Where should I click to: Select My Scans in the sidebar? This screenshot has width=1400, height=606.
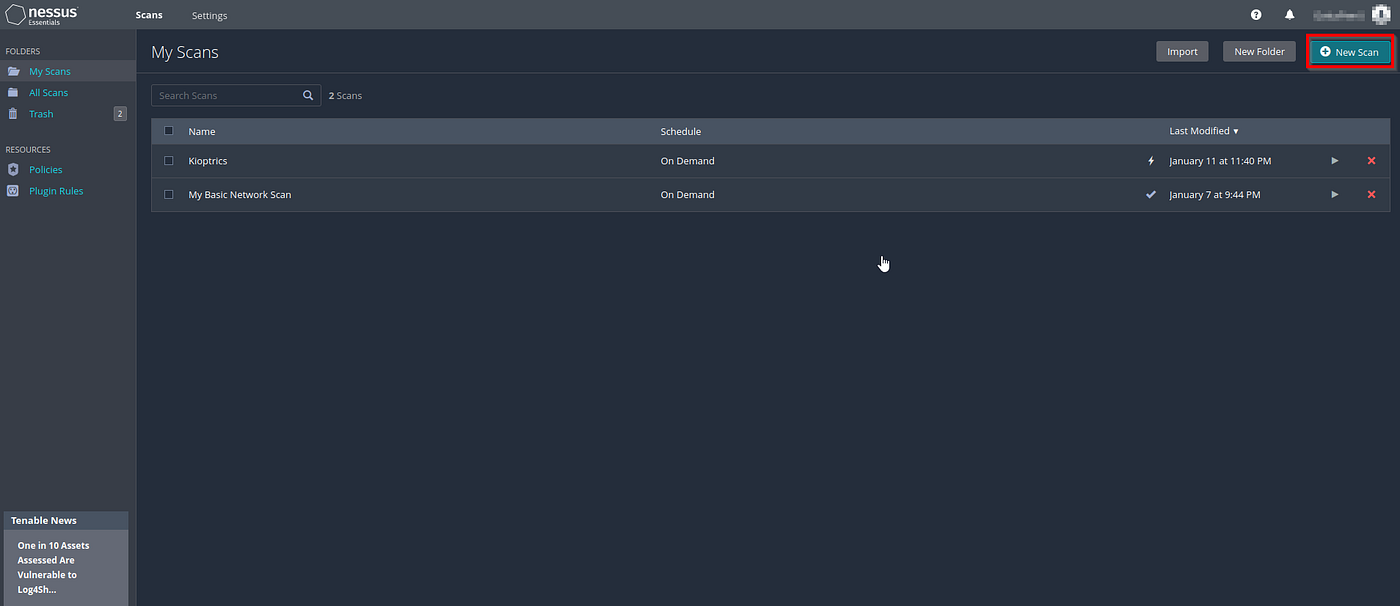[50, 72]
